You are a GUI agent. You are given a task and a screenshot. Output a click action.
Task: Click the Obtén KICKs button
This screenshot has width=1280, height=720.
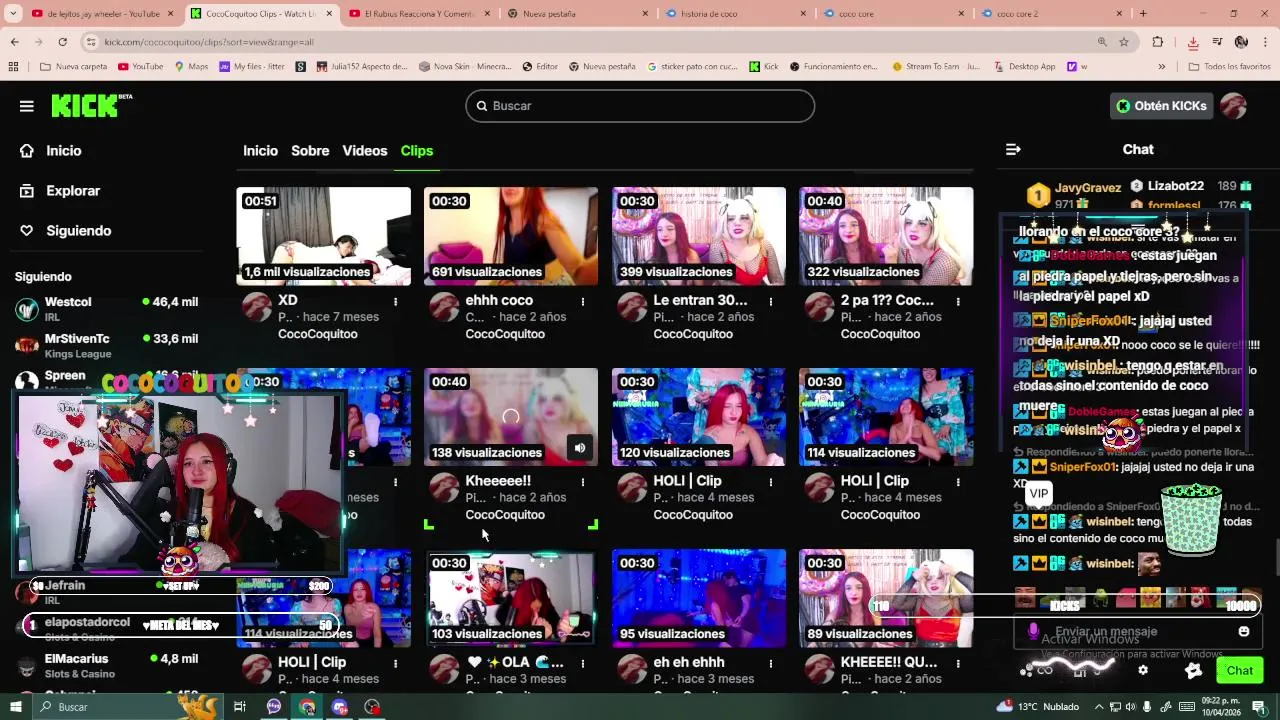(1161, 106)
